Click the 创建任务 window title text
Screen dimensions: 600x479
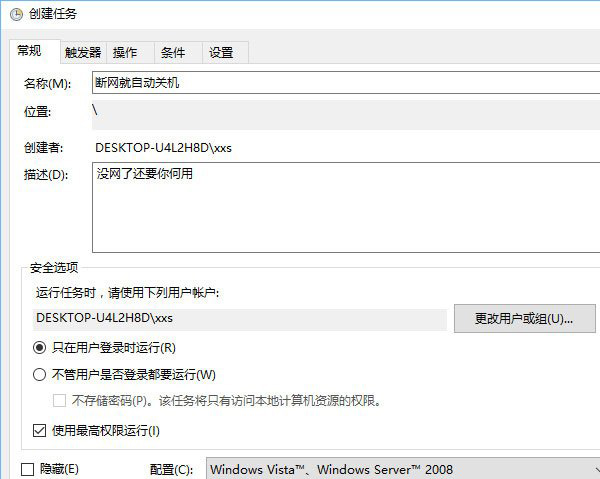click(55, 14)
